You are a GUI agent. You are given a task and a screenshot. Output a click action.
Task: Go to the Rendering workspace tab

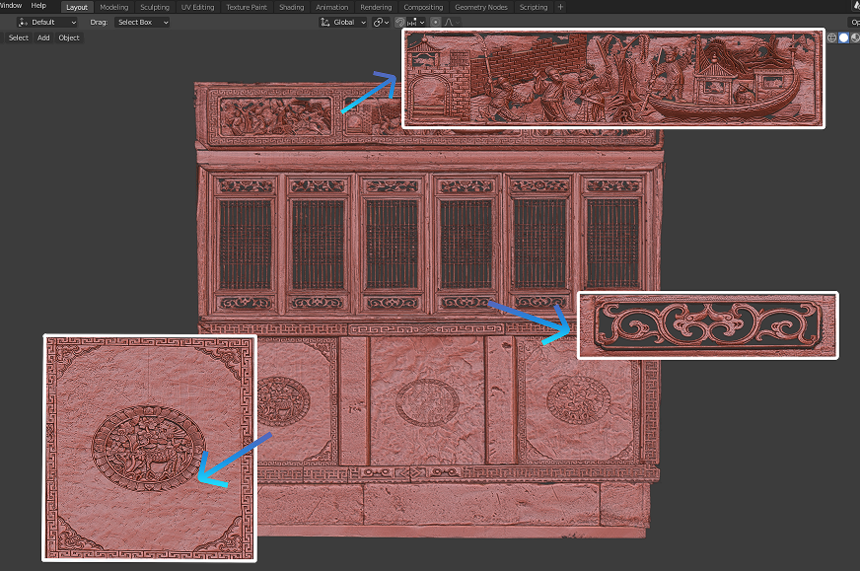point(376,7)
